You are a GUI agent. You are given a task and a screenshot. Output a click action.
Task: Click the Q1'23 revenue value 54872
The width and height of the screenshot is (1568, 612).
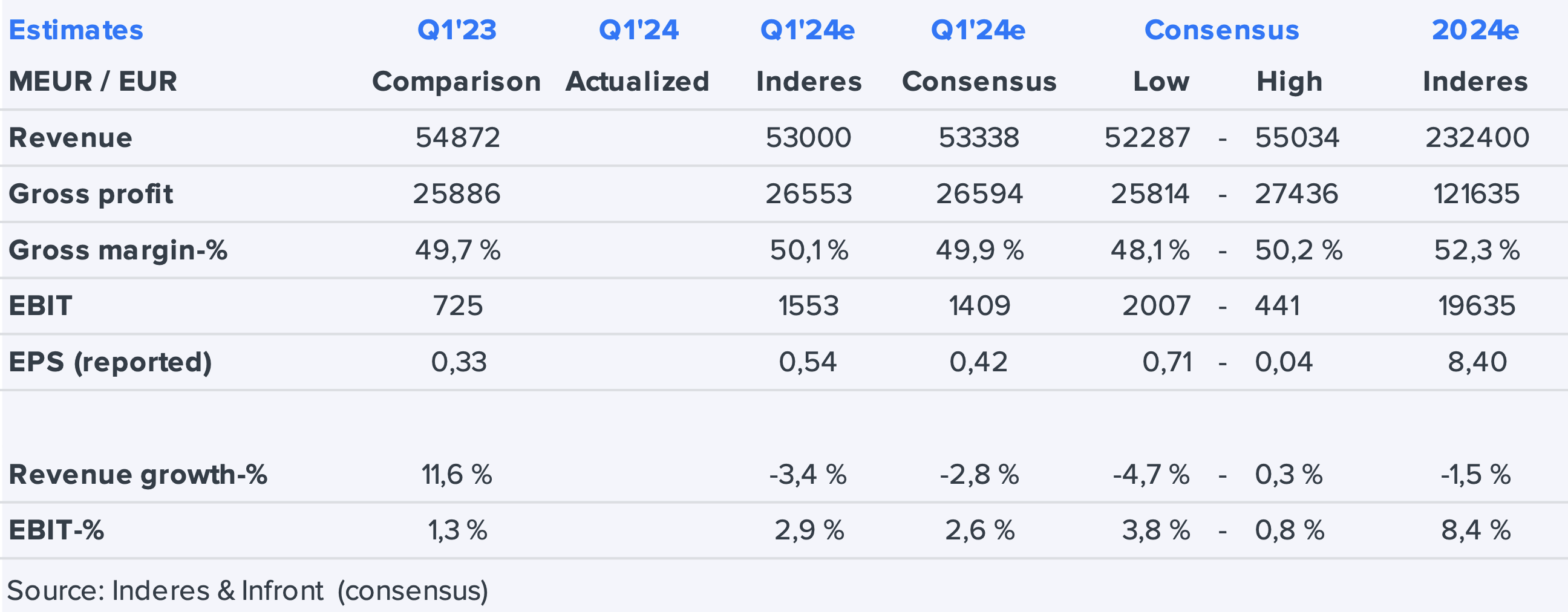point(458,137)
